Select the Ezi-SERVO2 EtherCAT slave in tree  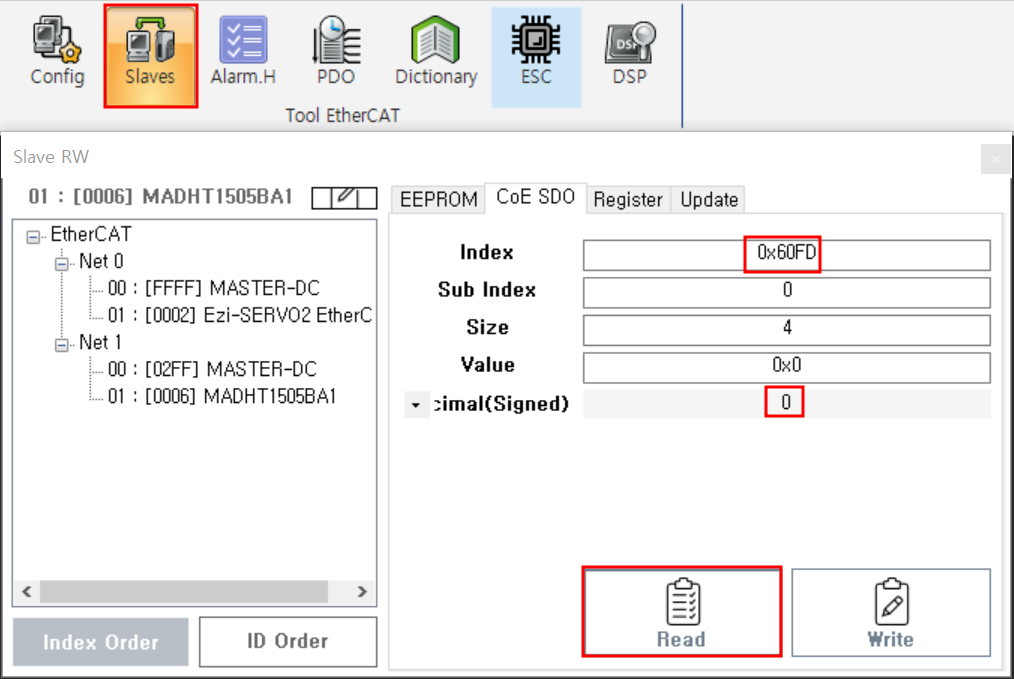click(238, 316)
